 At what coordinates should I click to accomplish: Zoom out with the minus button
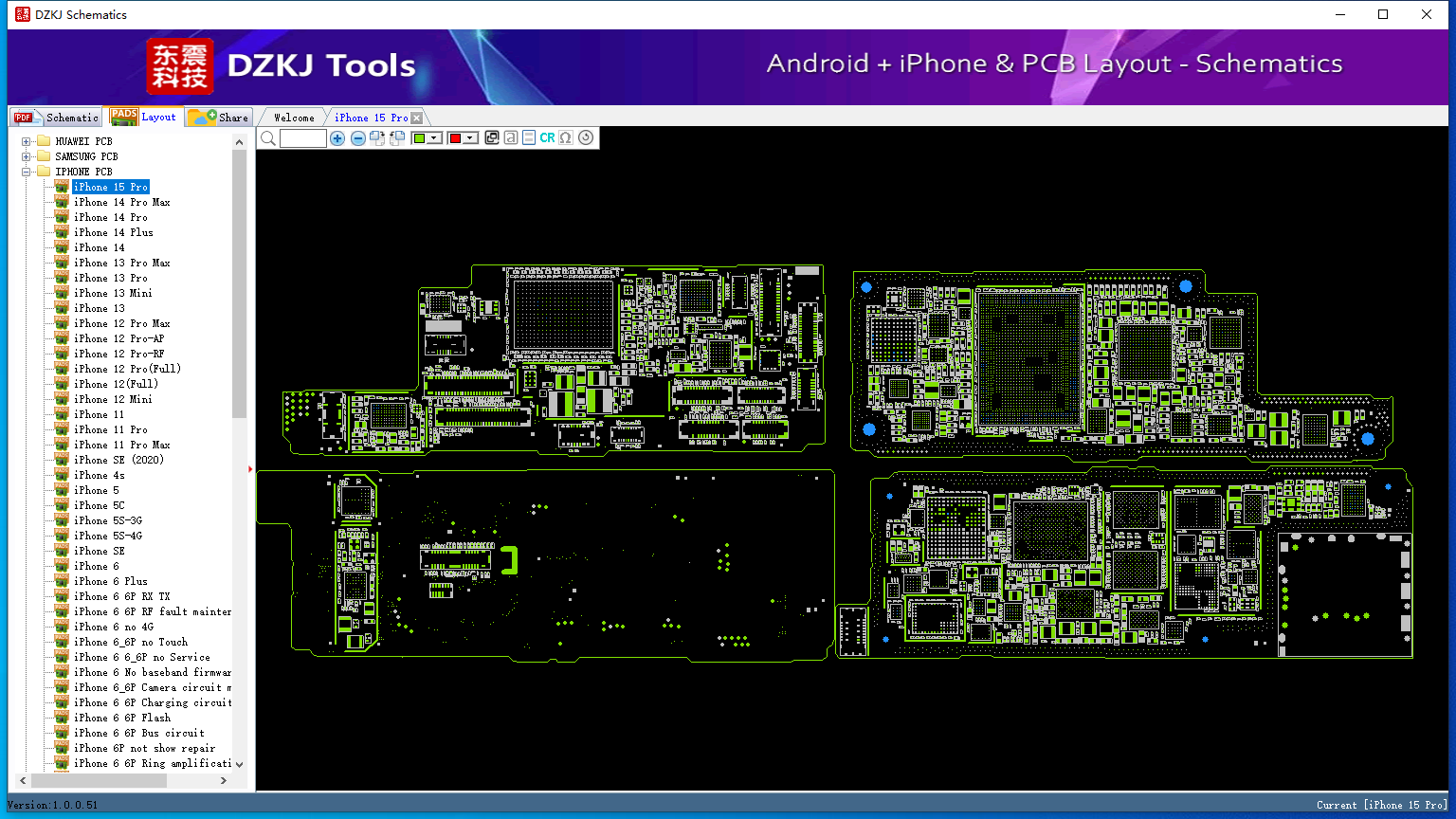(357, 137)
